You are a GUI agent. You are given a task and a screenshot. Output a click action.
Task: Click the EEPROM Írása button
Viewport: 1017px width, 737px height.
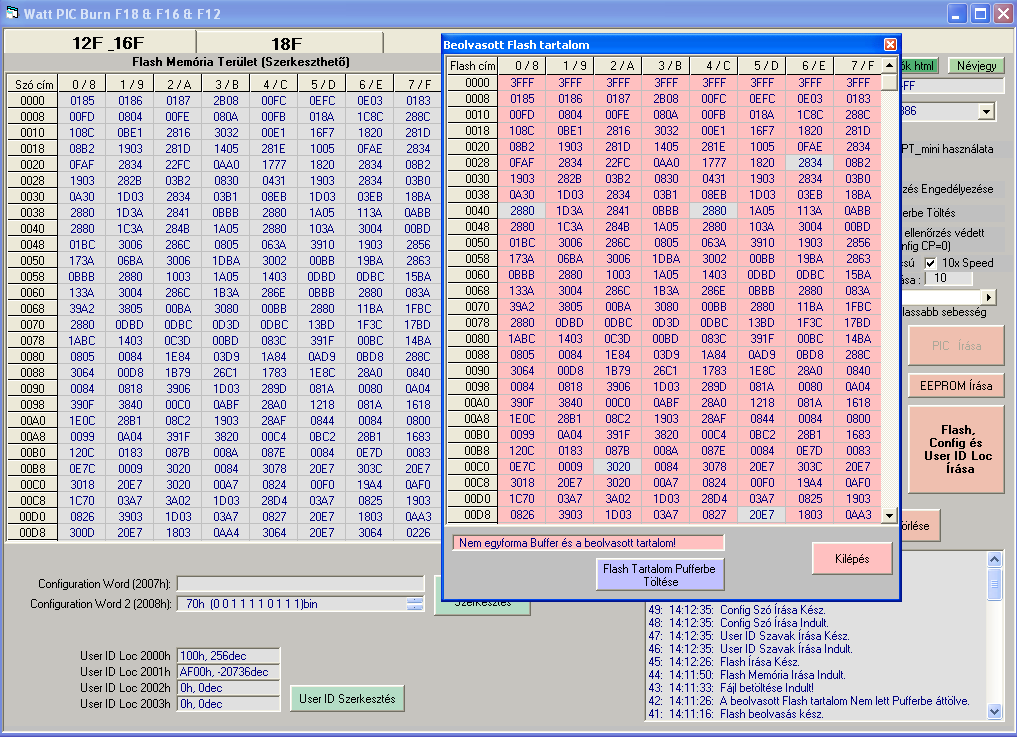pyautogui.click(x=955, y=385)
